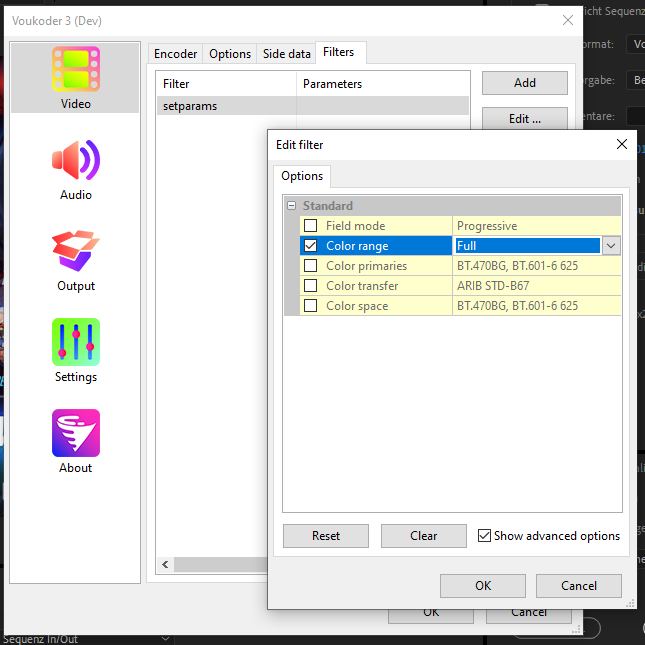This screenshot has width=645, height=645.
Task: Open the Settings sliders section
Action: (x=75, y=350)
